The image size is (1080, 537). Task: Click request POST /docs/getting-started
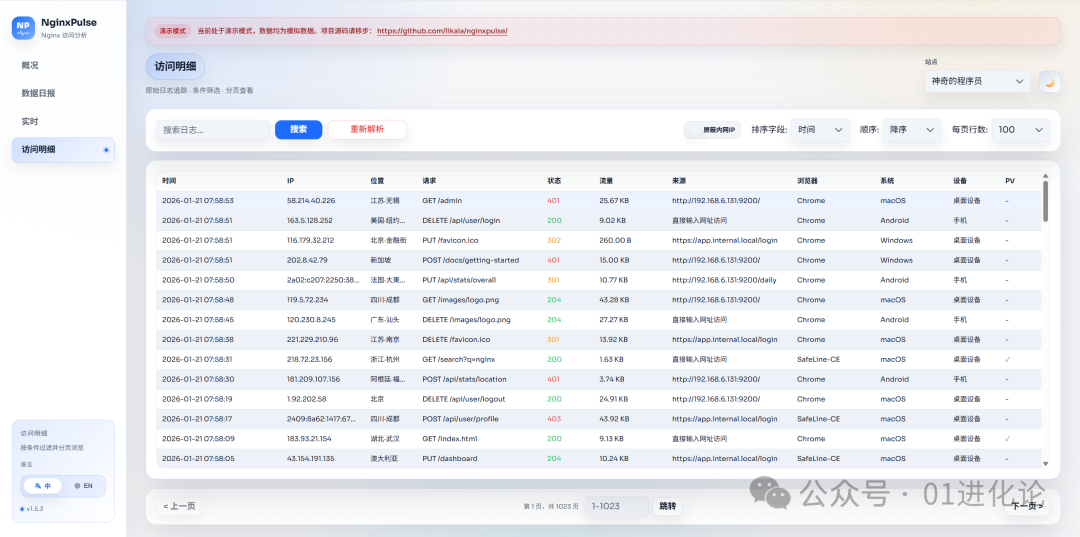pyautogui.click(x=470, y=260)
